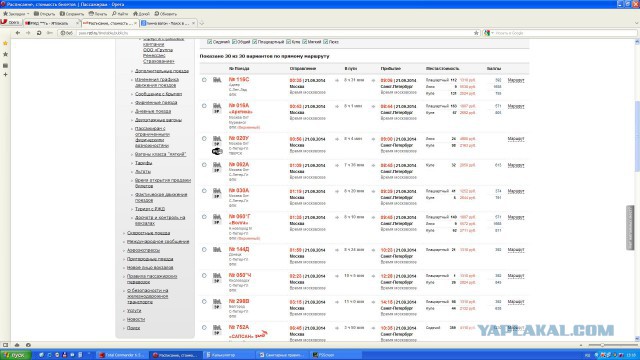Screen dimensions: 640x360
Task: Switch to the Точка вагон tab
Action: coord(168,23)
